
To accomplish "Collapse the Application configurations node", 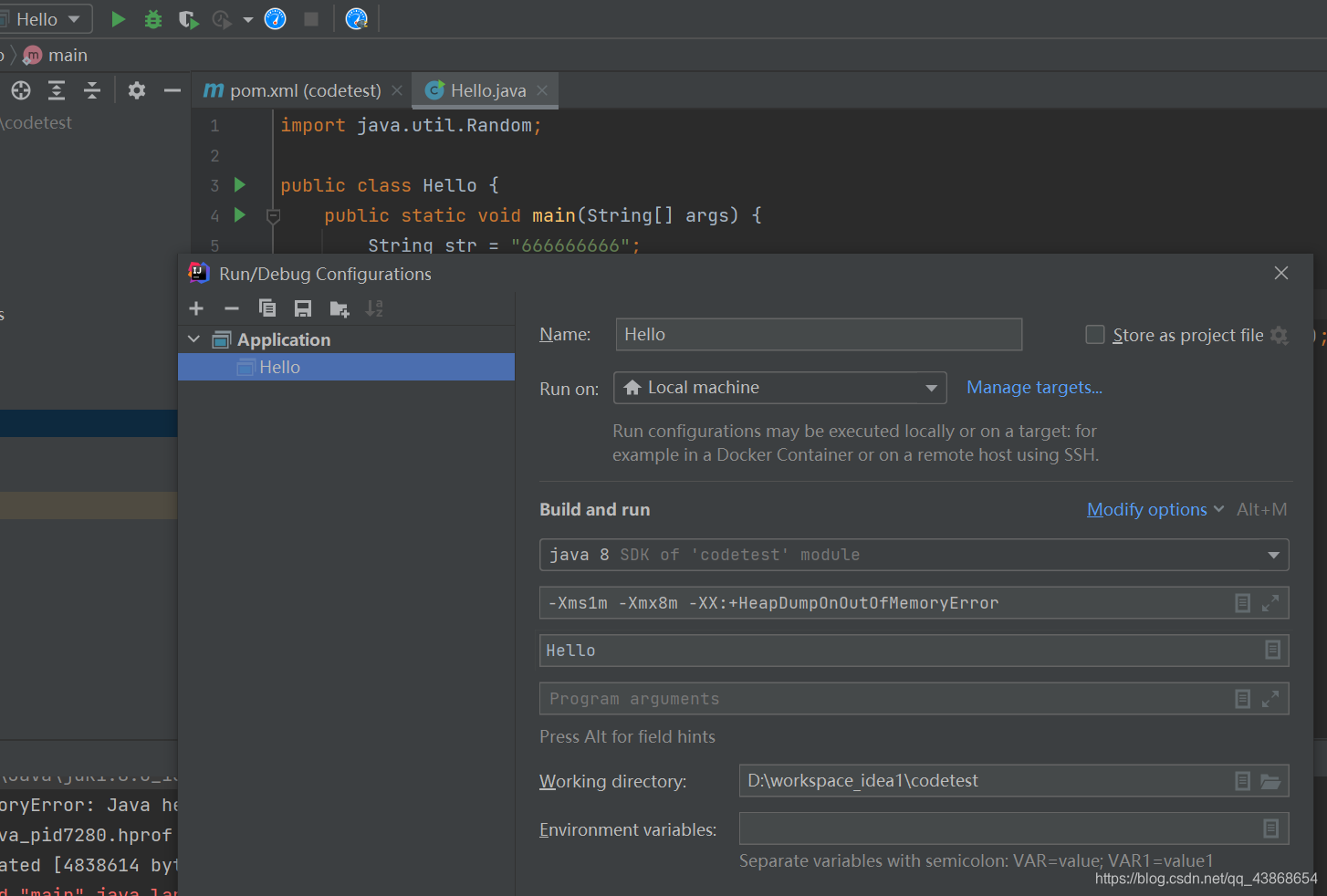I will click(x=193, y=339).
